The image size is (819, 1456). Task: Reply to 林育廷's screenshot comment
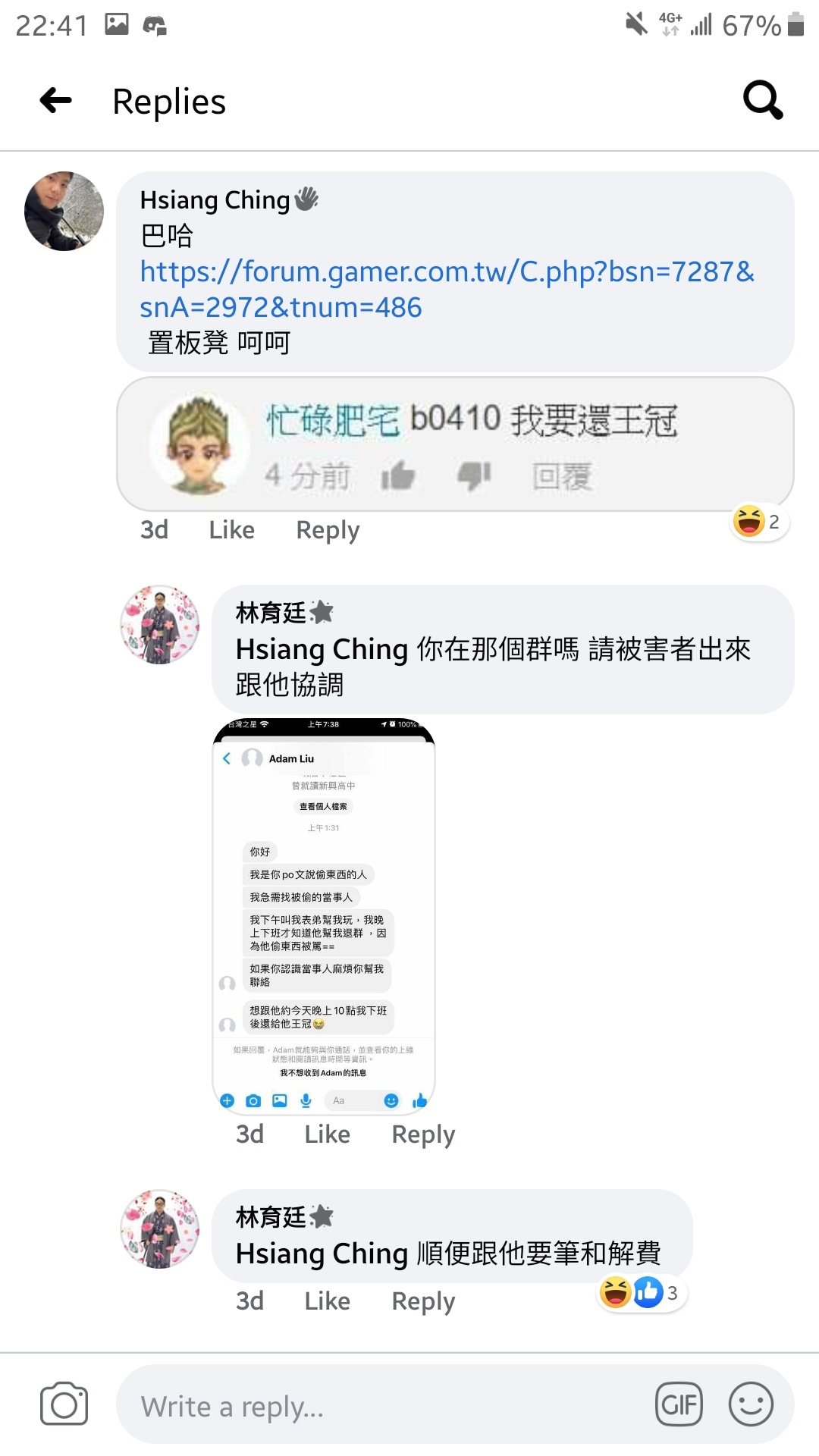tap(423, 1134)
